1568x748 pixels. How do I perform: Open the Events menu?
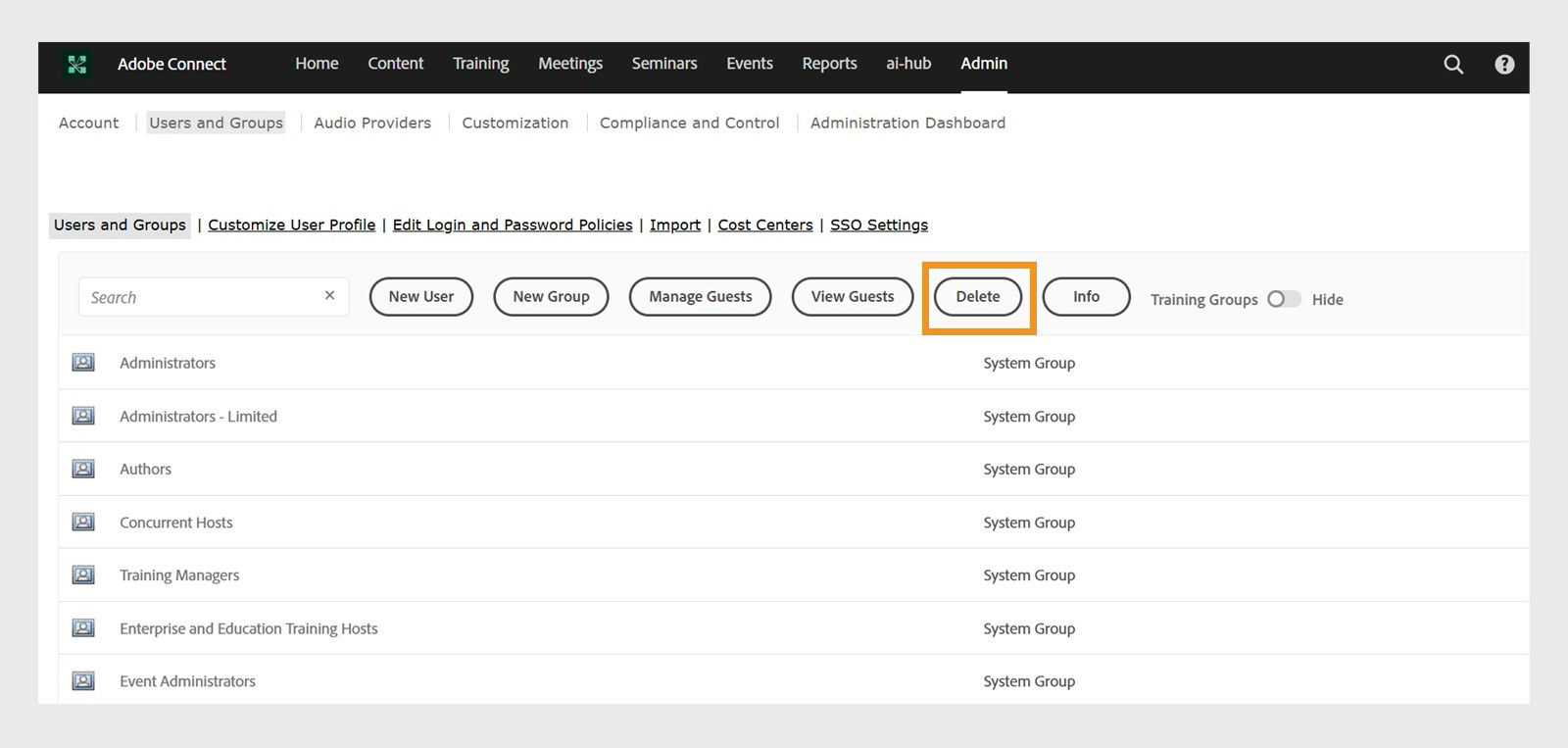[x=750, y=63]
